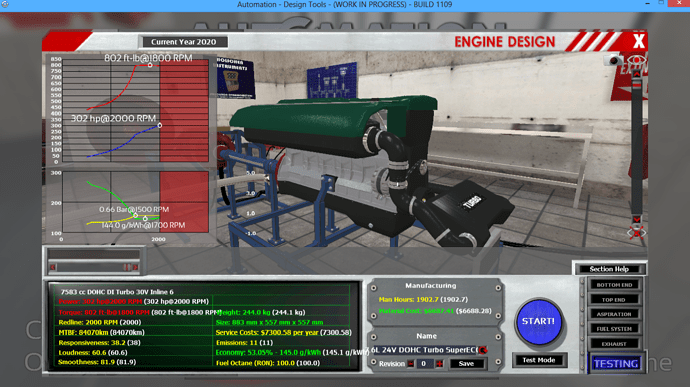Increase revision with red plus button
The height and width of the screenshot is (387, 690).
(439, 364)
